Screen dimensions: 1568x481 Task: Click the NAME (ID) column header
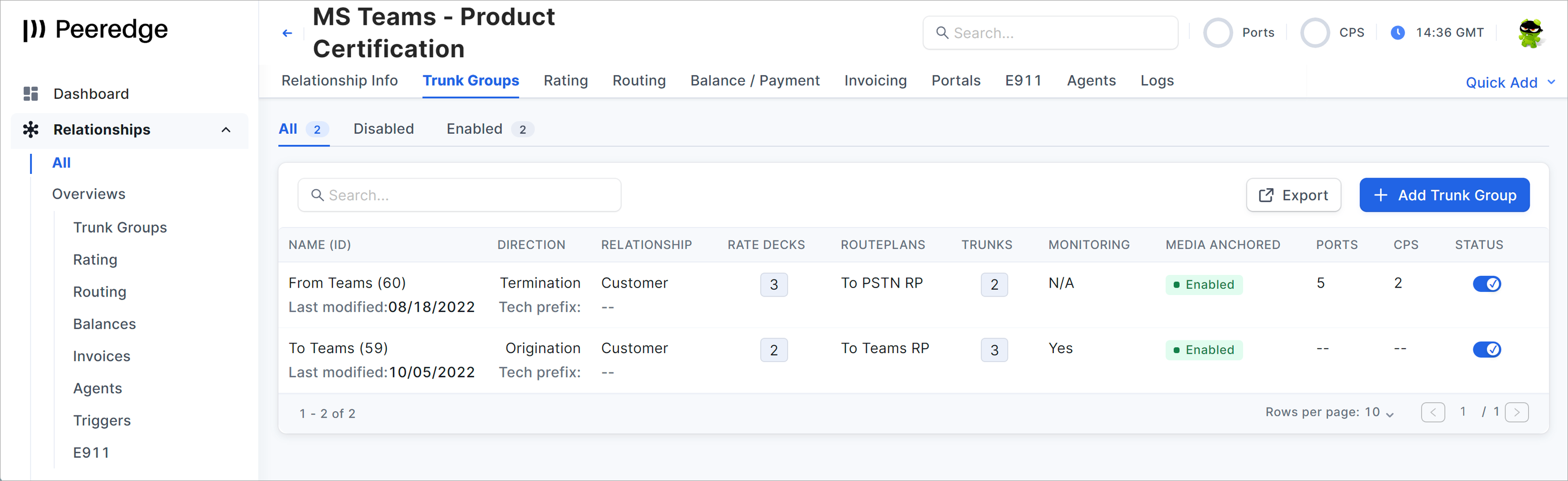pos(320,245)
